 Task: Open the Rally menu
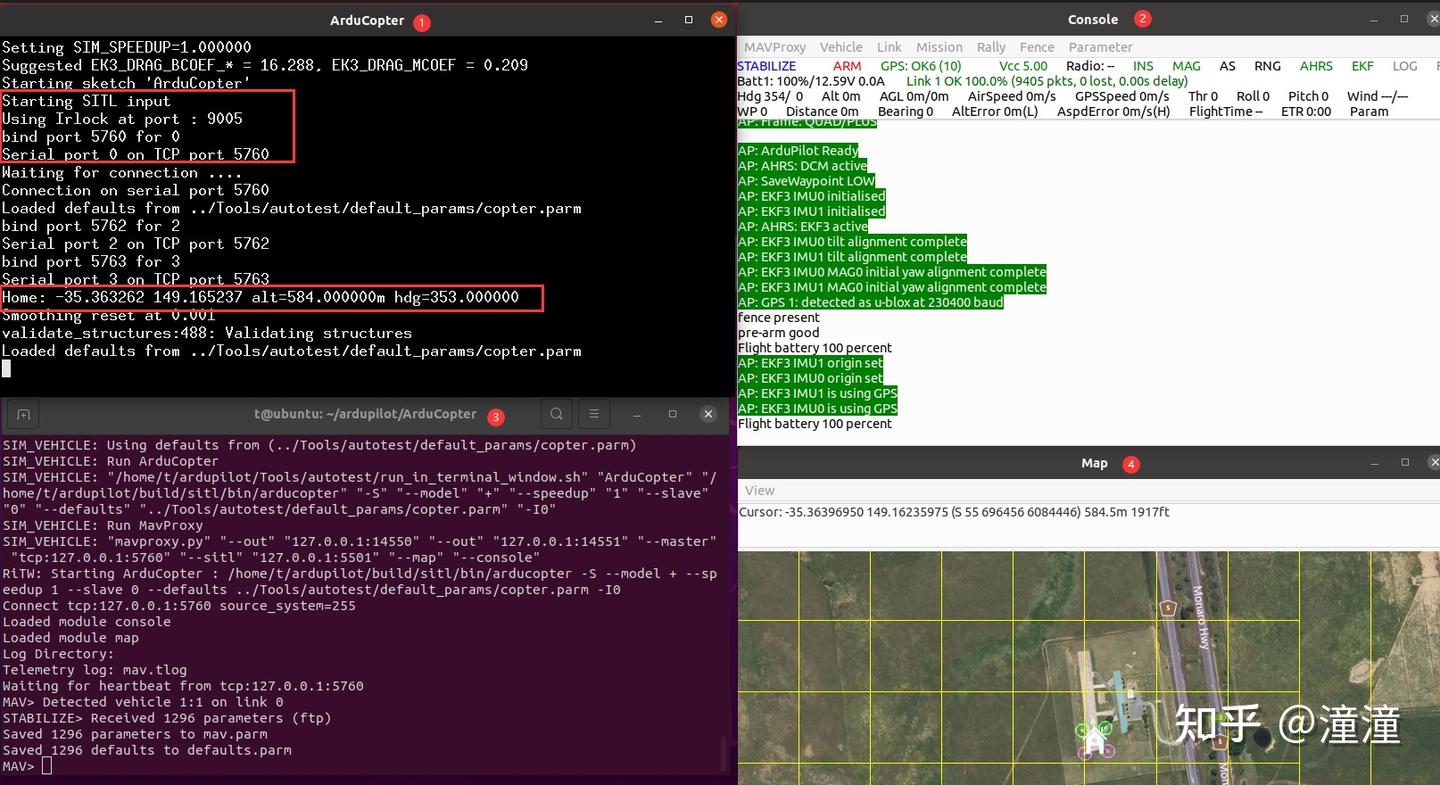click(x=991, y=47)
